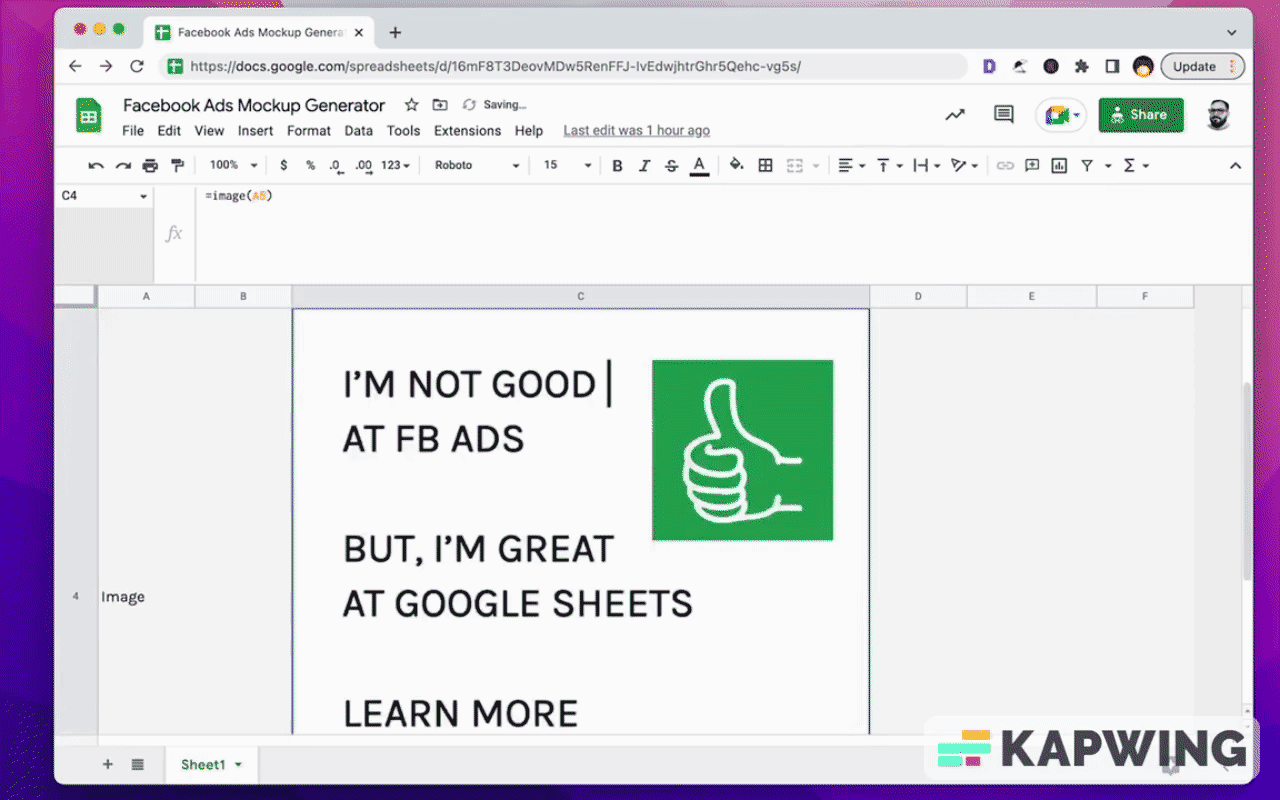The height and width of the screenshot is (800, 1280).
Task: Open the comment history icon
Action: [1003, 115]
